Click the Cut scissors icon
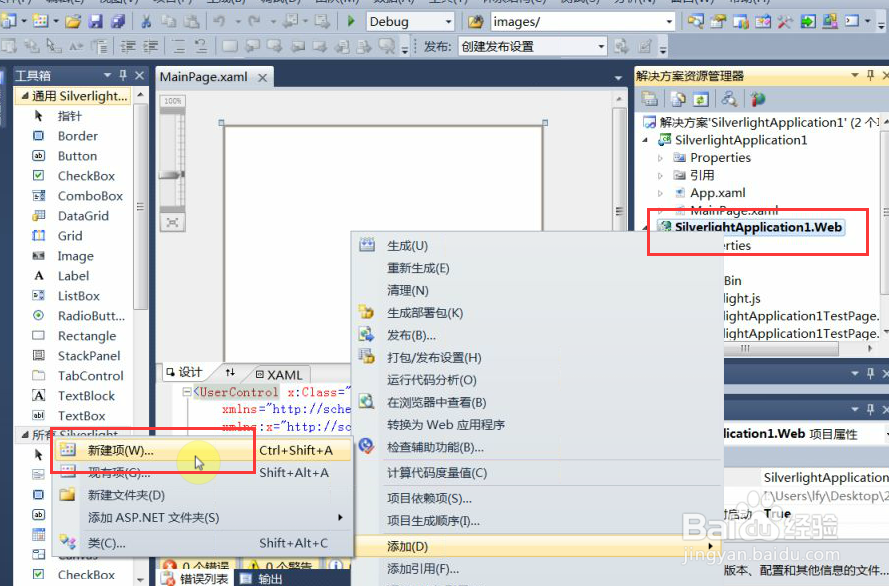This screenshot has width=889, height=586. pyautogui.click(x=146, y=22)
